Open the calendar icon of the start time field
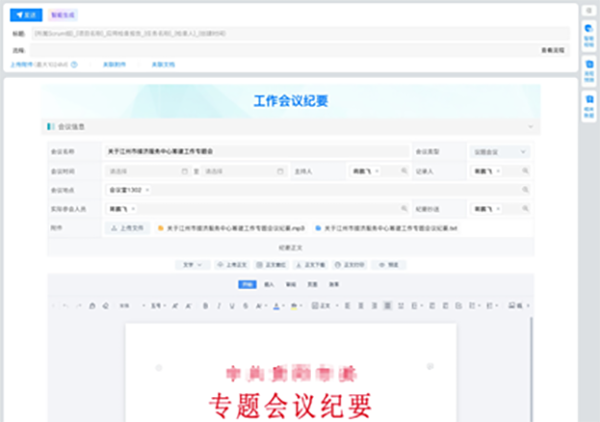This screenshot has width=600, height=422. [x=184, y=171]
